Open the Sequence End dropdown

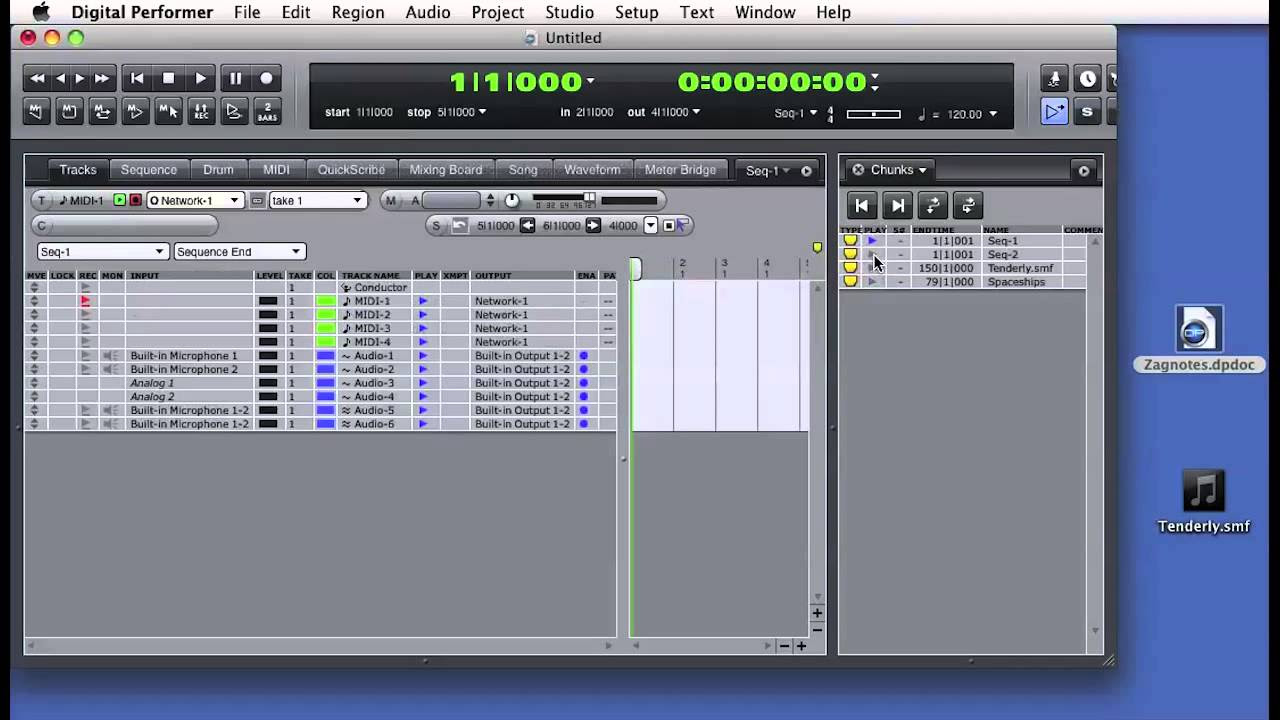point(239,252)
